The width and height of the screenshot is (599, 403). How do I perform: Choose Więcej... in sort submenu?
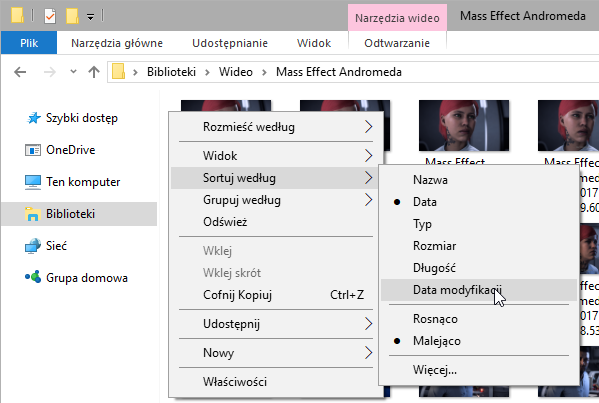(479, 370)
